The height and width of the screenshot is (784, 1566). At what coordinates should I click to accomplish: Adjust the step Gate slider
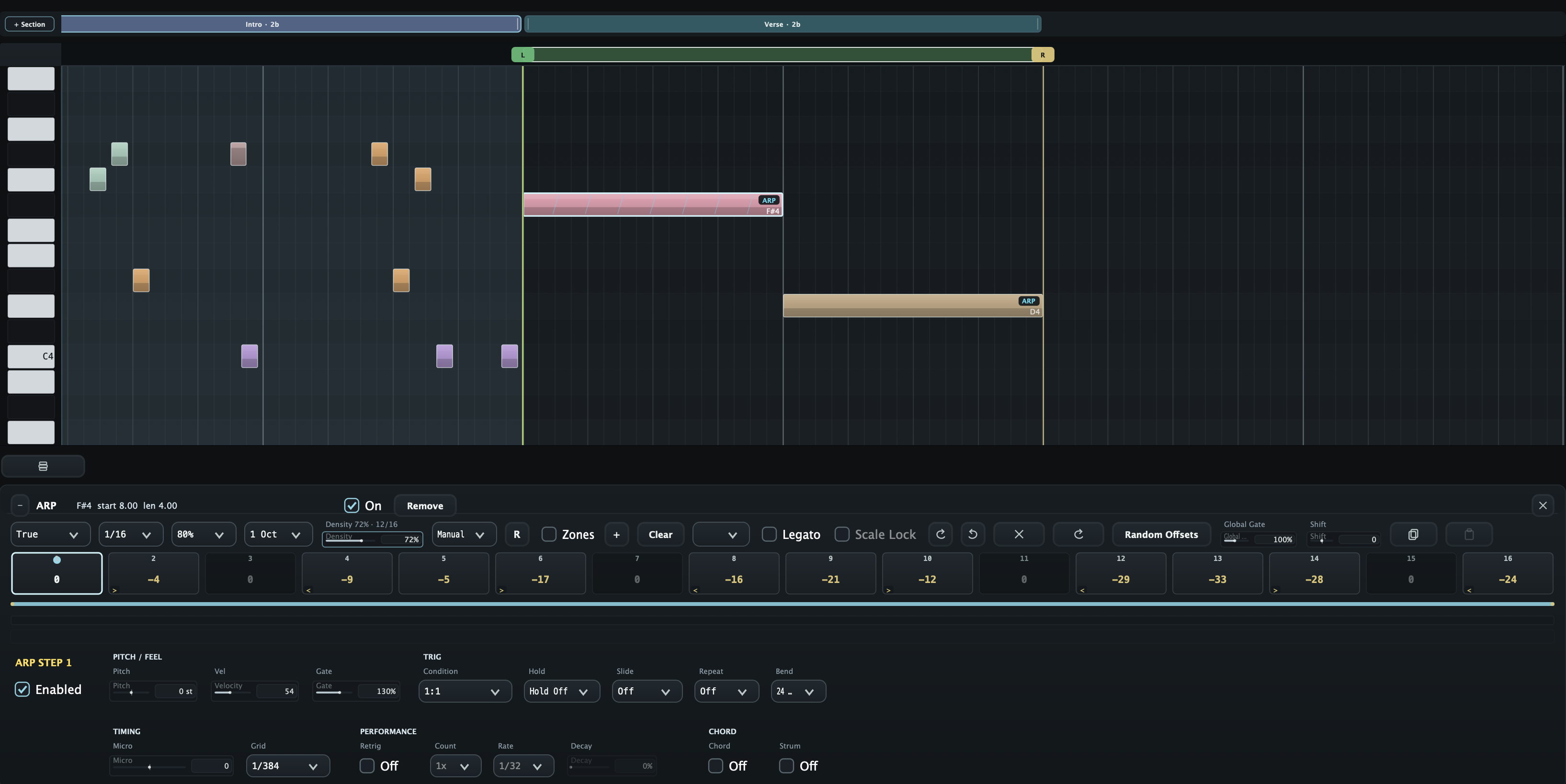pos(334,692)
